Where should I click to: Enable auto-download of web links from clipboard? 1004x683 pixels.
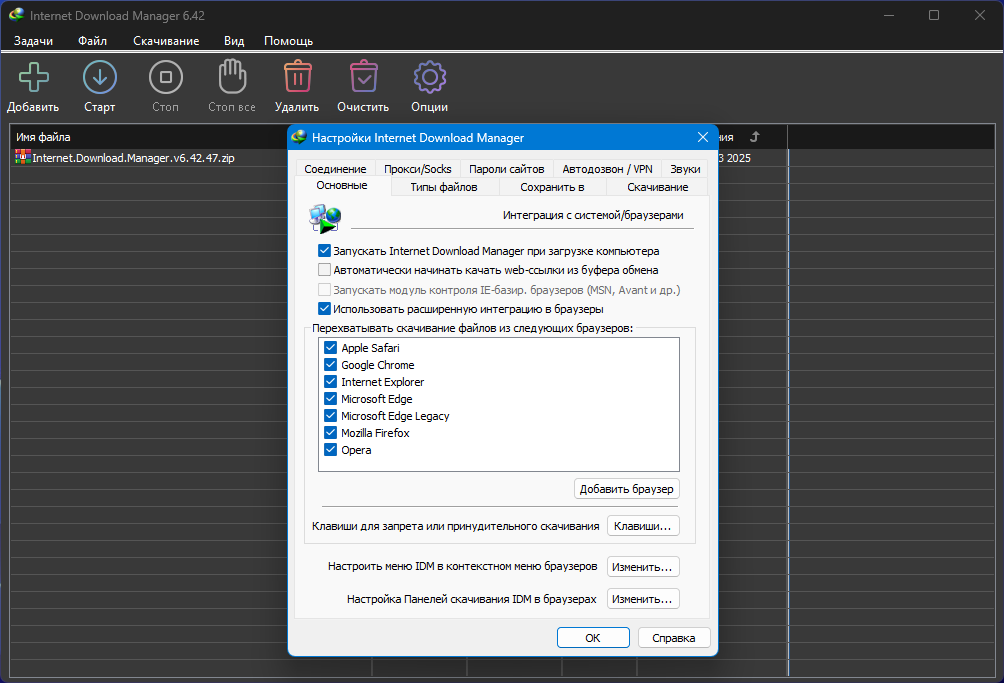coord(324,270)
